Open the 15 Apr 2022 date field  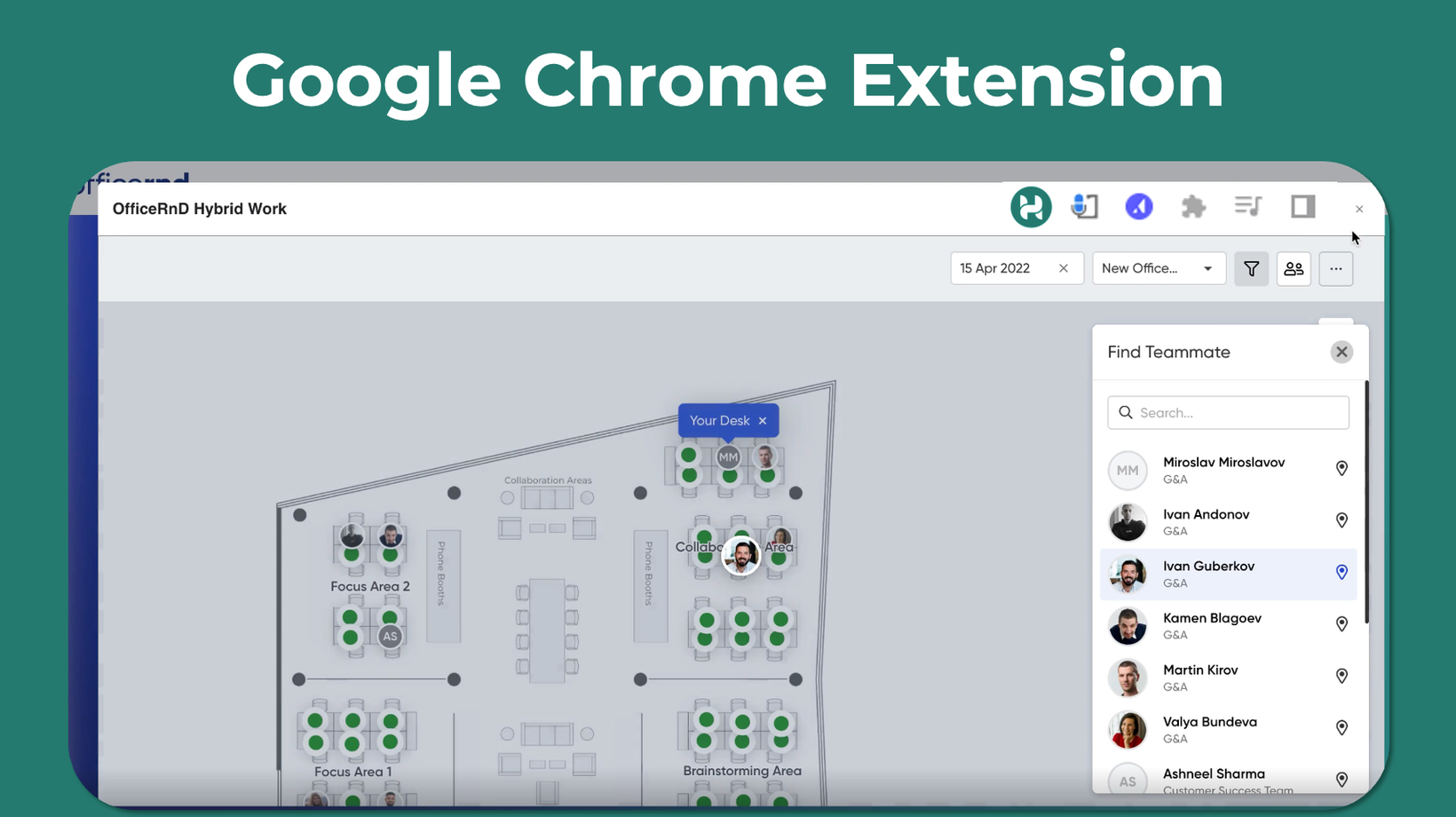click(x=1017, y=268)
